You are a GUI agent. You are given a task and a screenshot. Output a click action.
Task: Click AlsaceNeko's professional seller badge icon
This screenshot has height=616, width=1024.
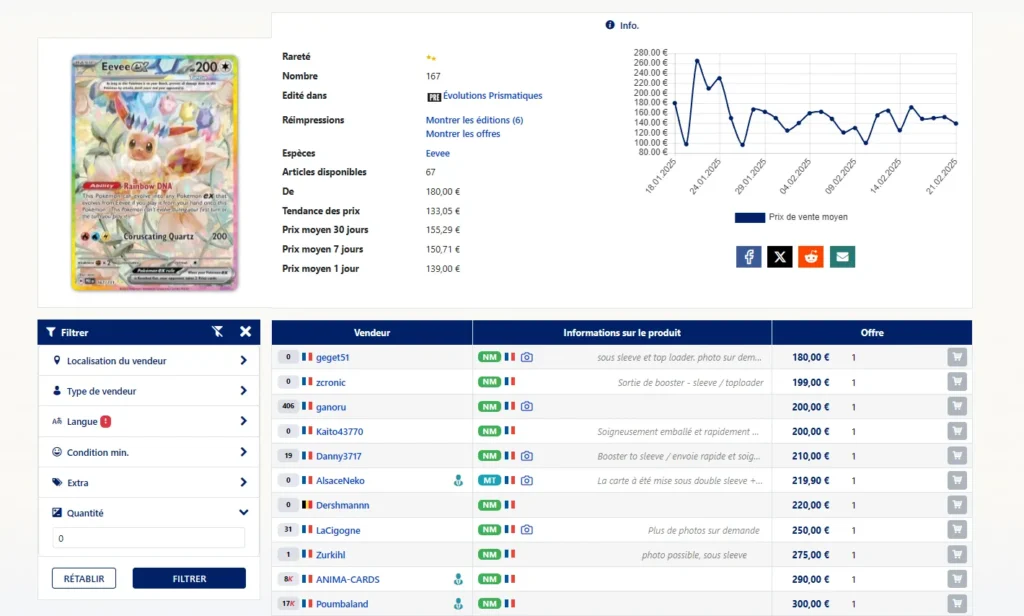click(458, 481)
